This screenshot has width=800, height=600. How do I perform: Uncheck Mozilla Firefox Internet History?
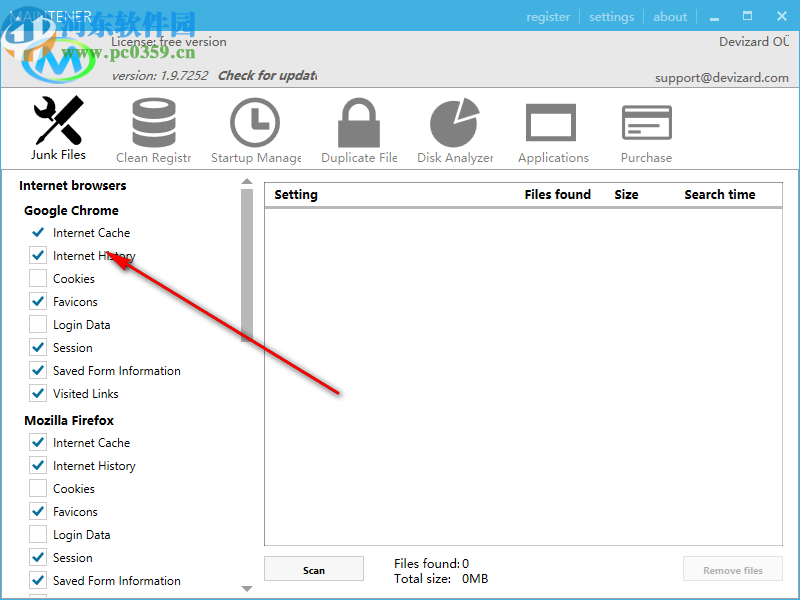38,465
